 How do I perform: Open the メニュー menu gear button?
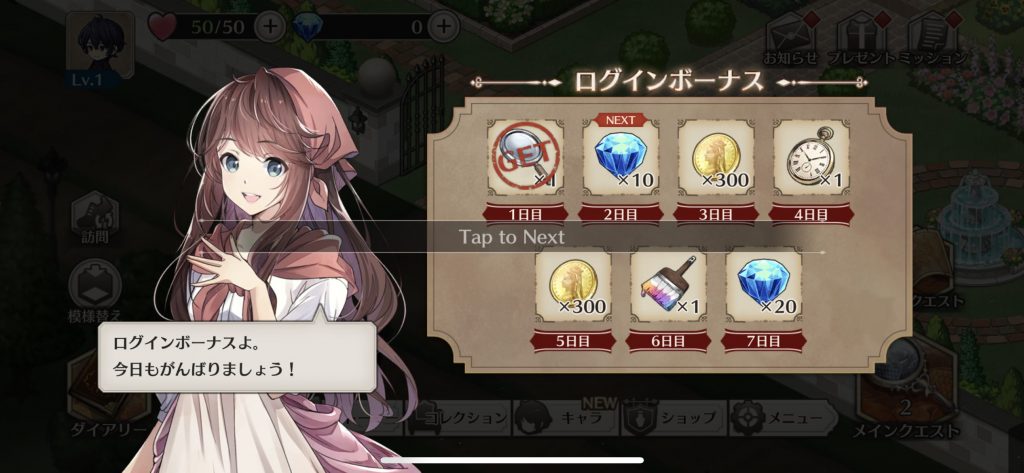(782, 418)
